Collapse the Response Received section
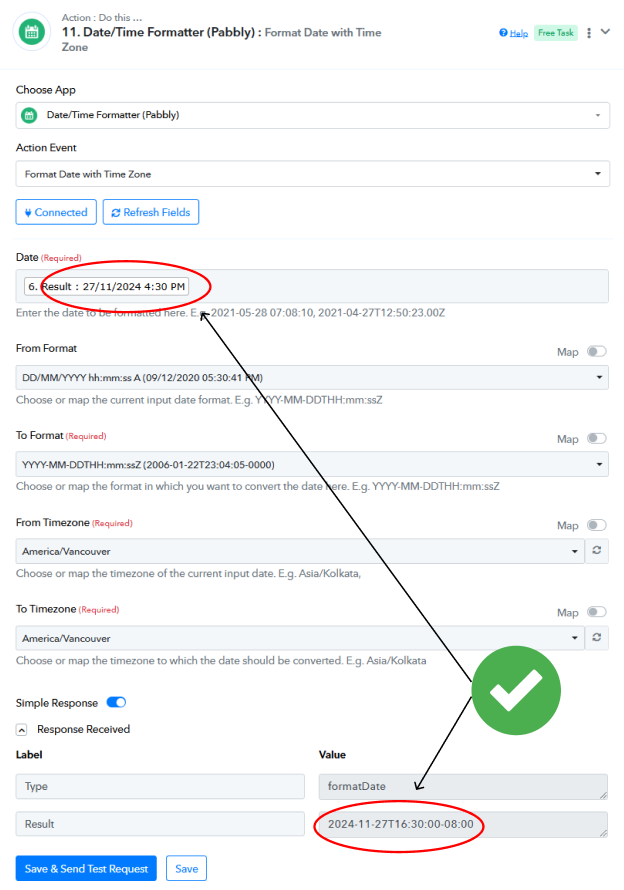This screenshot has height=890, width=624. 22,729
